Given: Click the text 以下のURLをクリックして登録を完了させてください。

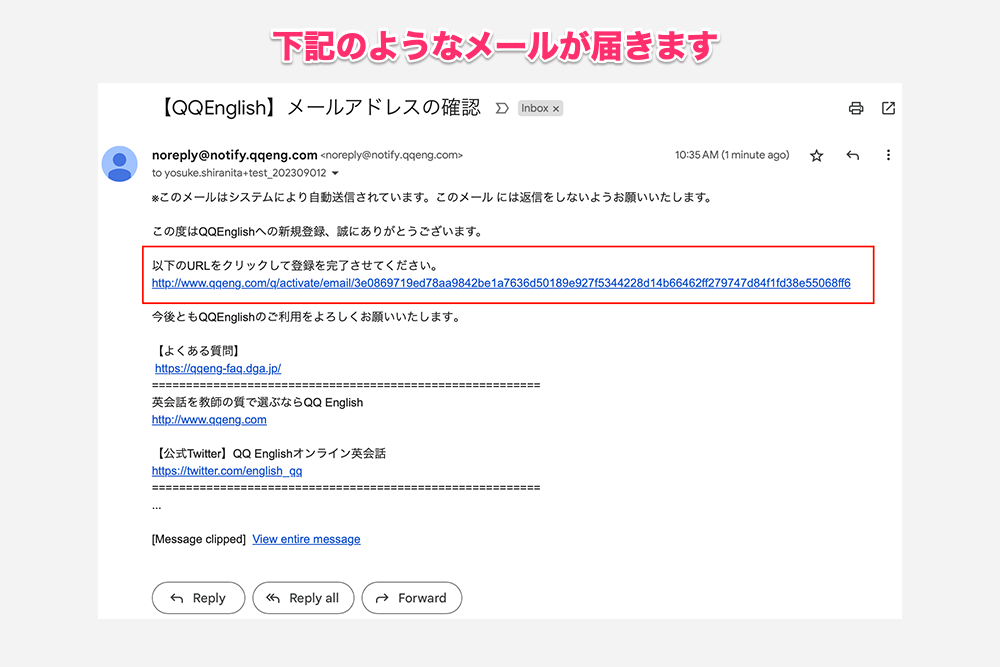Looking at the screenshot, I should (x=295, y=265).
